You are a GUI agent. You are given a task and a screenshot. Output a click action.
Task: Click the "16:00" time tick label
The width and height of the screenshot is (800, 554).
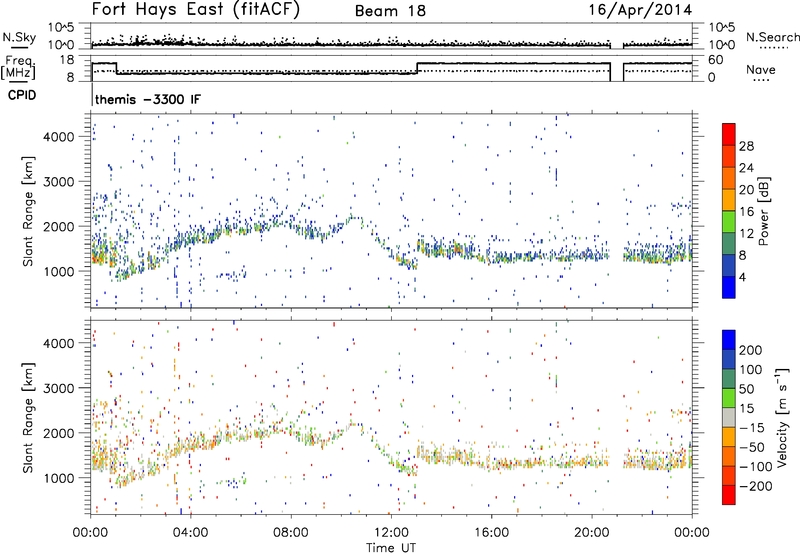tap(491, 533)
